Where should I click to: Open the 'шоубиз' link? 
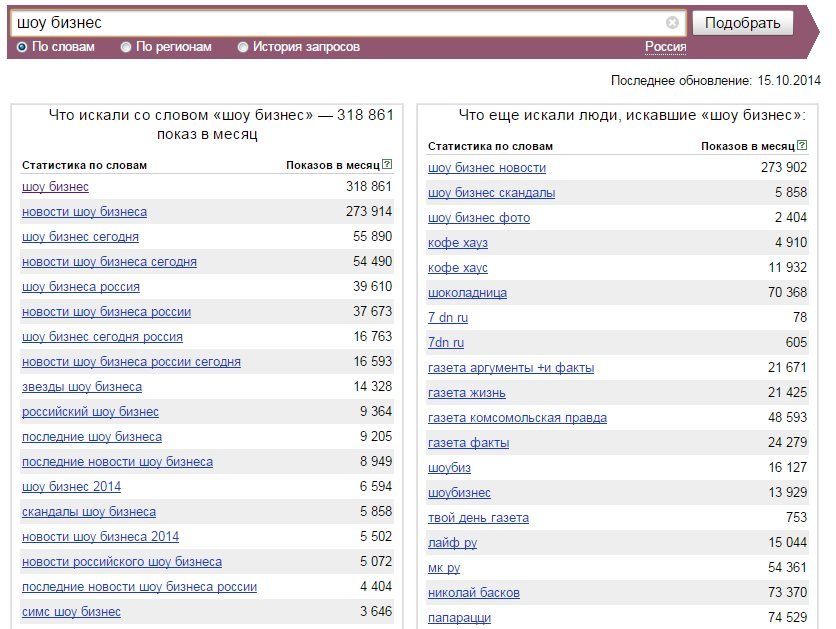pyautogui.click(x=449, y=468)
